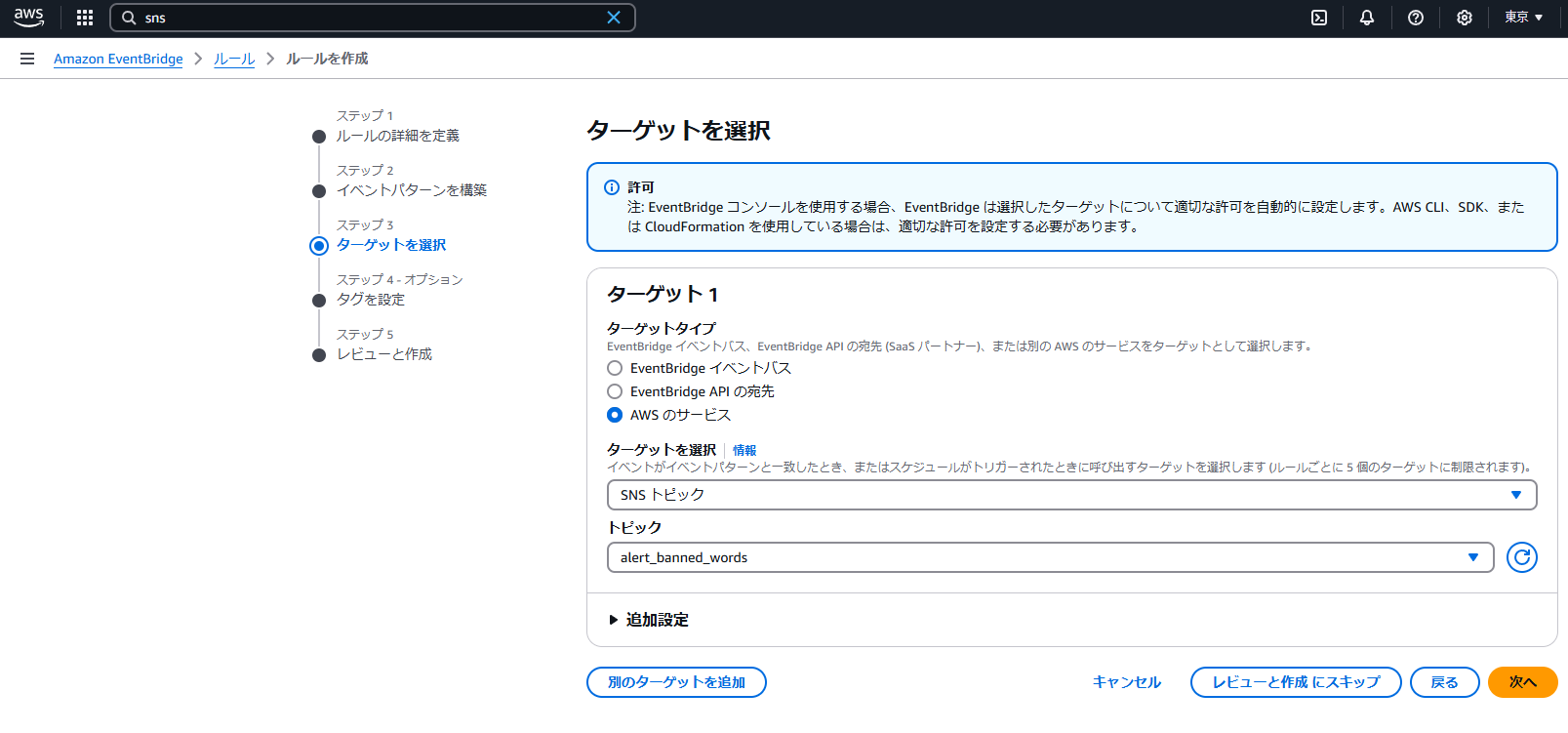Go to step 5 レビューと作成

[x=383, y=354]
